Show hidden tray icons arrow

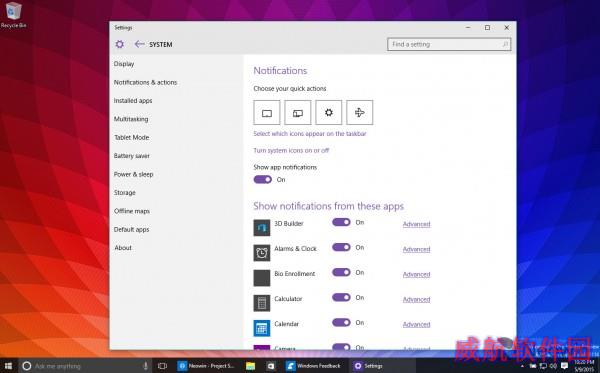522,366
